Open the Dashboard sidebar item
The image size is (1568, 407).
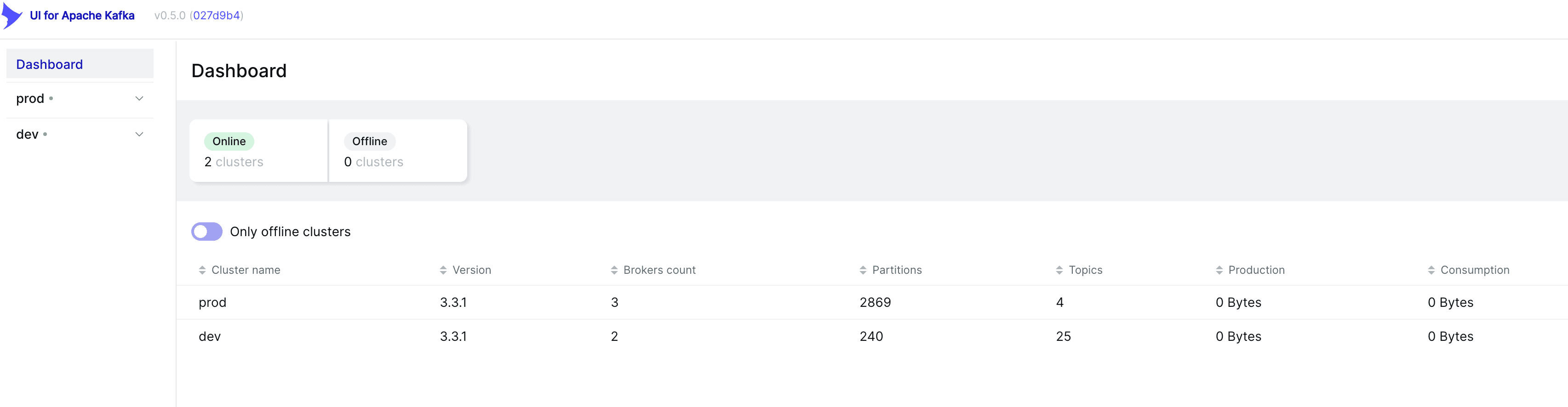pos(49,64)
